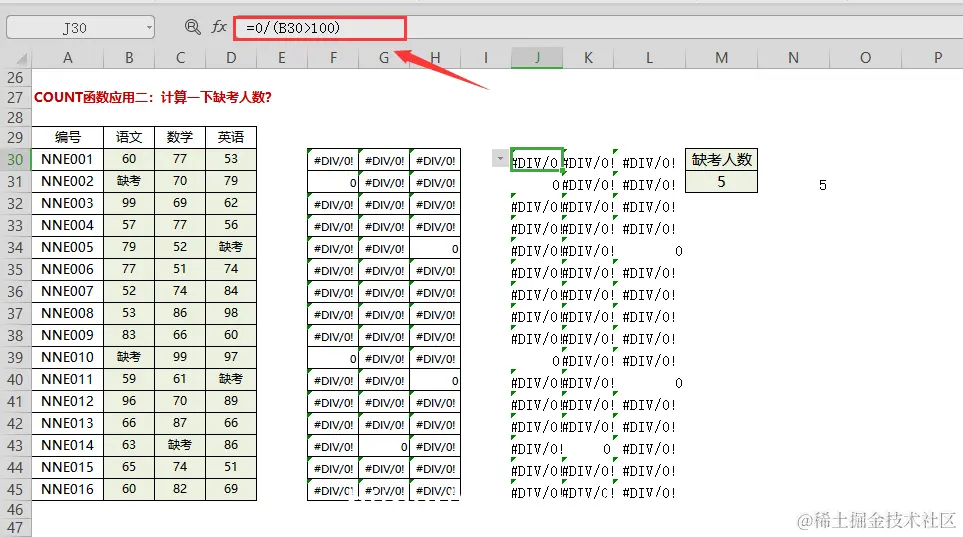Select row 47 header
The image size is (963, 537).
pos(15,528)
